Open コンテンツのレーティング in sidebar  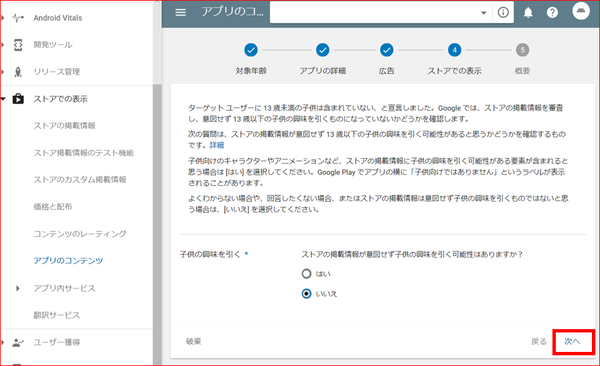80,234
